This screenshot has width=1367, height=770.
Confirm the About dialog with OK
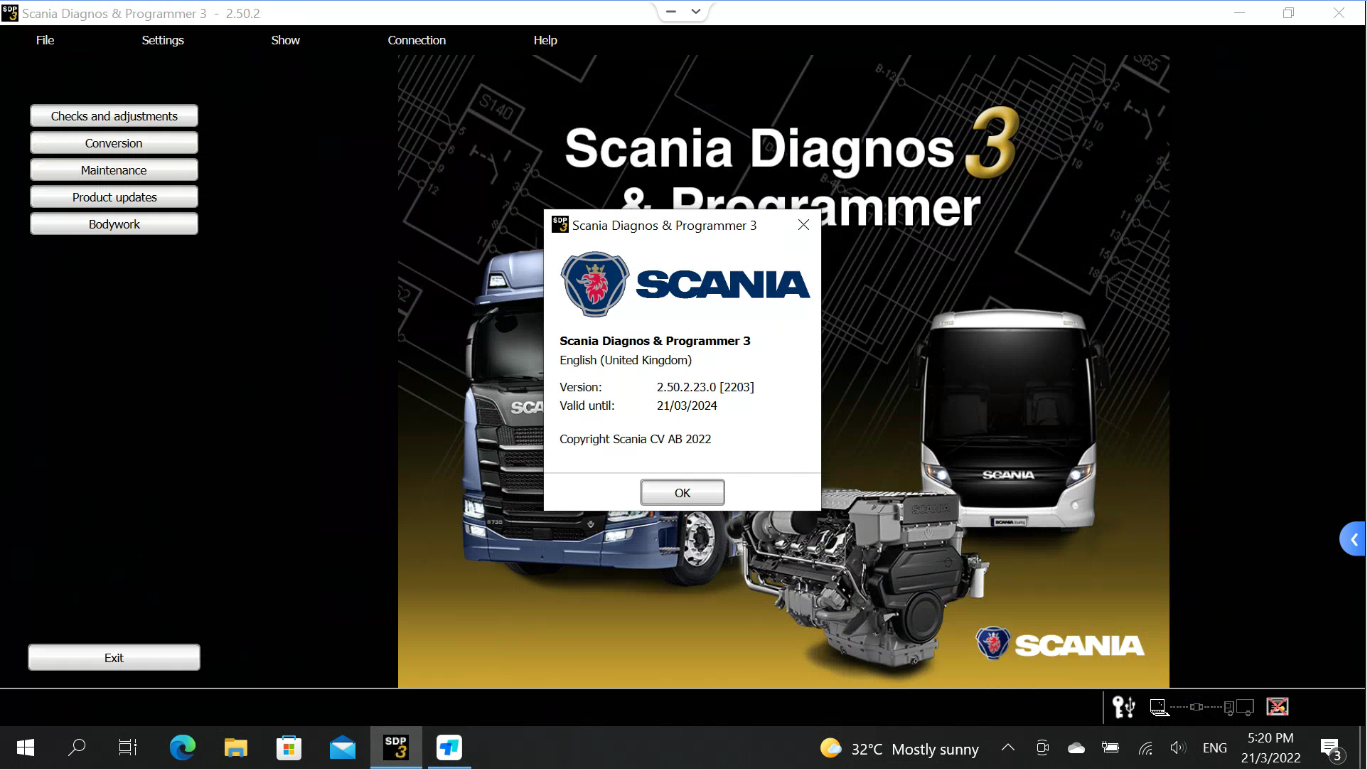pyautogui.click(x=682, y=492)
